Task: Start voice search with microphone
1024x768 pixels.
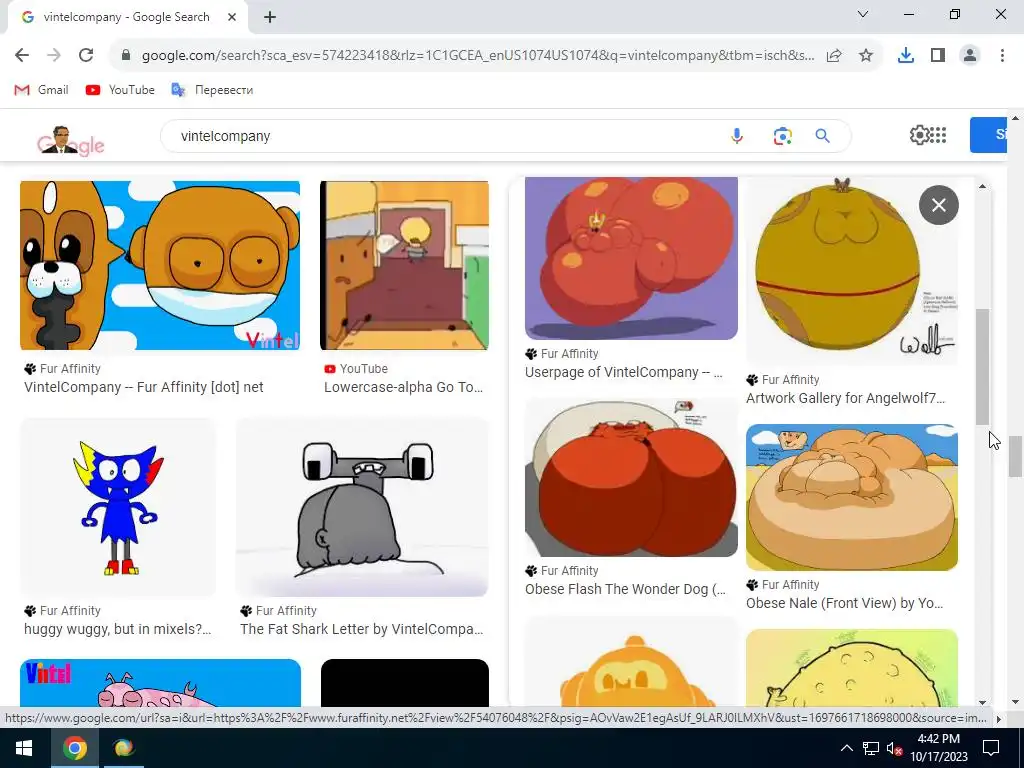Action: tap(737, 136)
